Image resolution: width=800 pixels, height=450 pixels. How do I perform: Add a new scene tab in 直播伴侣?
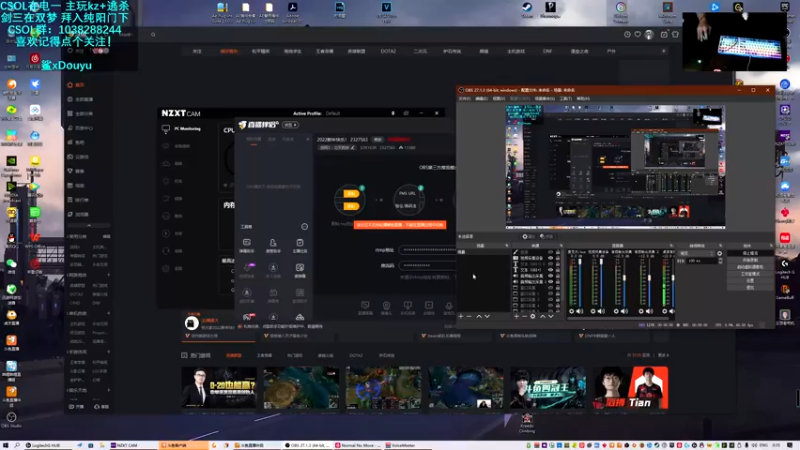click(x=308, y=139)
